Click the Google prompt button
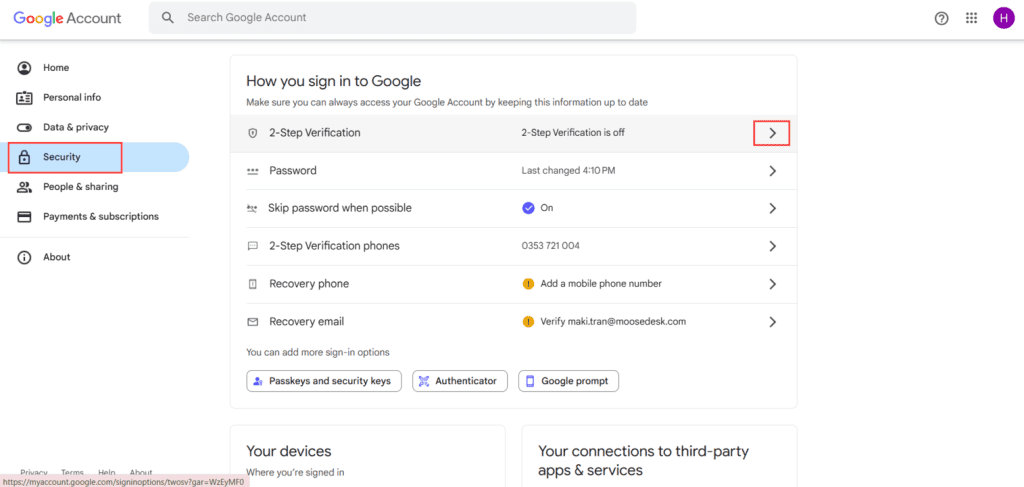This screenshot has height=487, width=1024. (568, 381)
